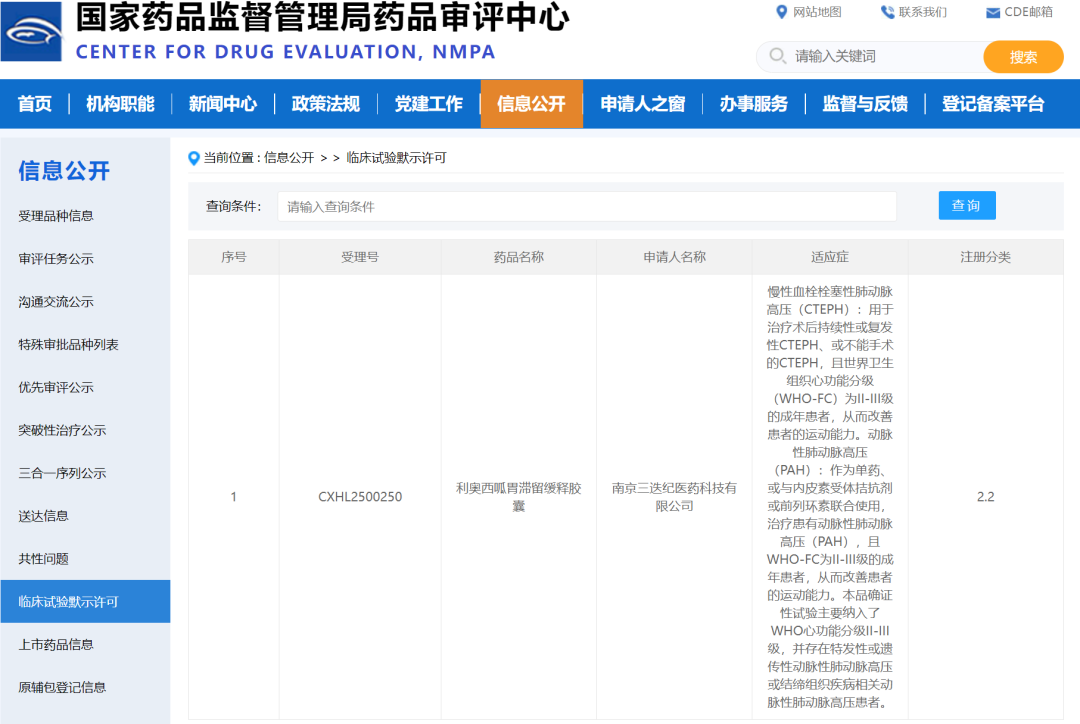Click the receipt number CXHL2500250
Screen dimensions: 1080x724
360,496
